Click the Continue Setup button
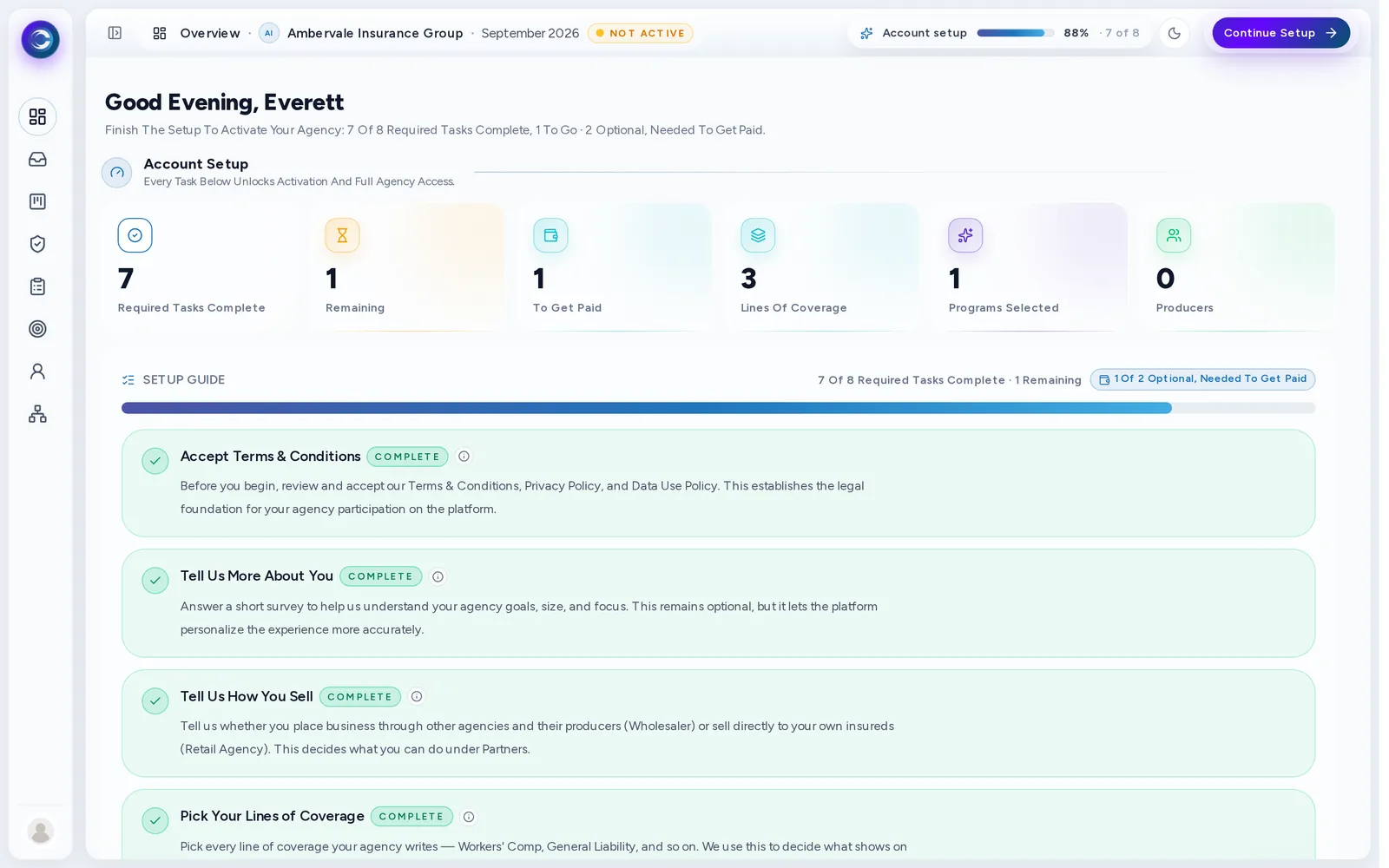Screen dimensions: 1389x868 pyautogui.click(x=1280, y=33)
